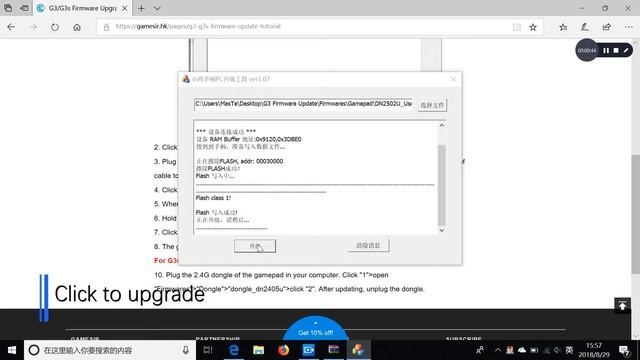
Task: Open Task View on taskbar
Action: pyautogui.click(x=208, y=350)
